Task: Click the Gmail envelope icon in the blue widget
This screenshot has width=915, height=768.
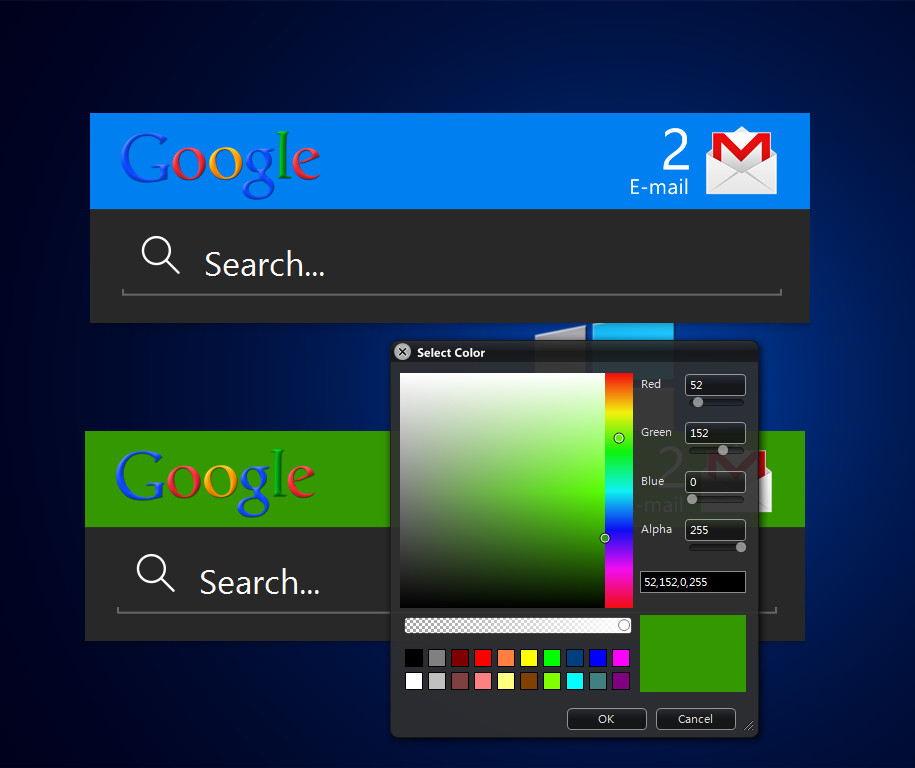Action: (x=741, y=160)
